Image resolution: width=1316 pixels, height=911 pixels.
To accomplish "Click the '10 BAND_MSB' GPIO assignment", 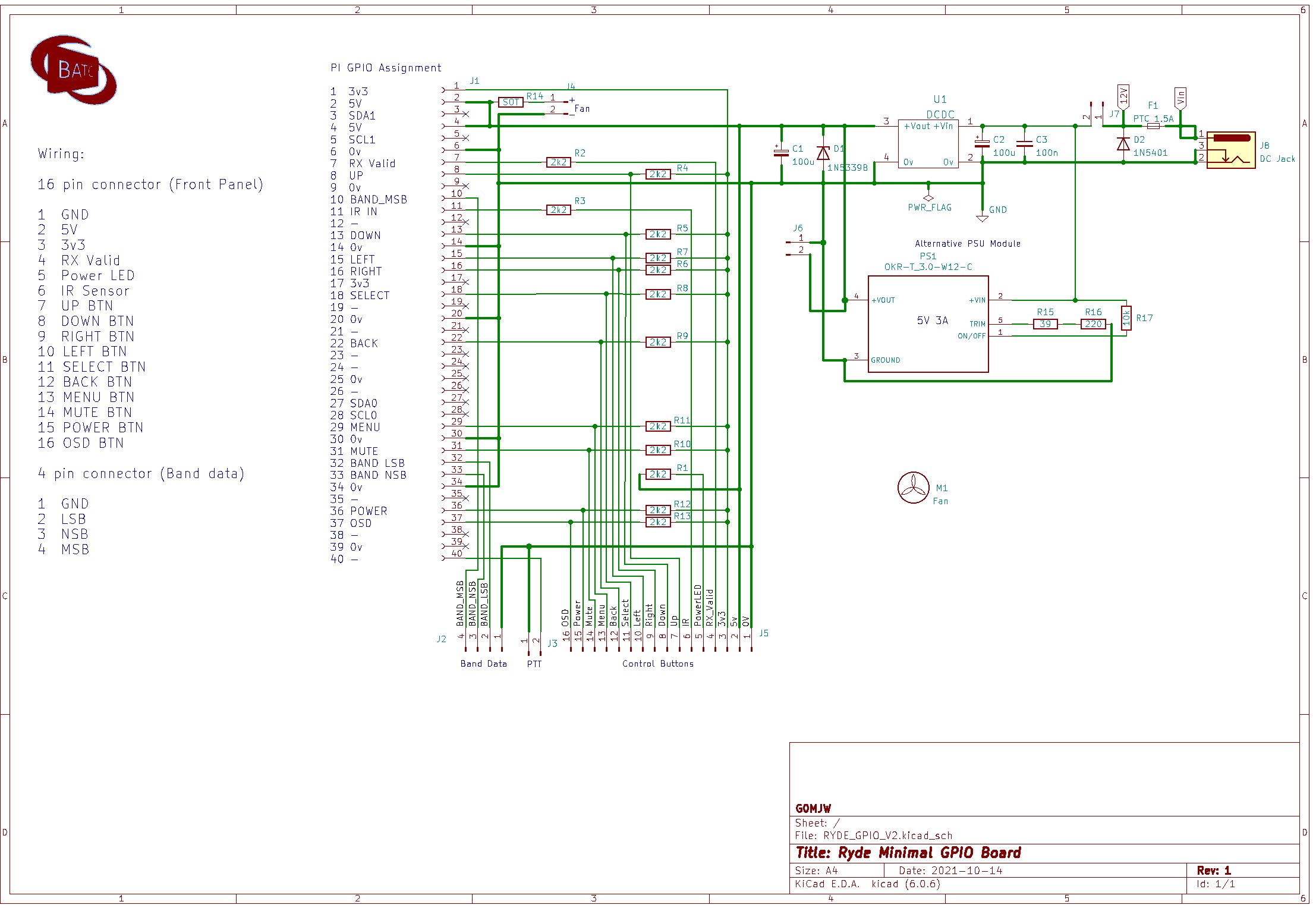I will pyautogui.click(x=369, y=200).
